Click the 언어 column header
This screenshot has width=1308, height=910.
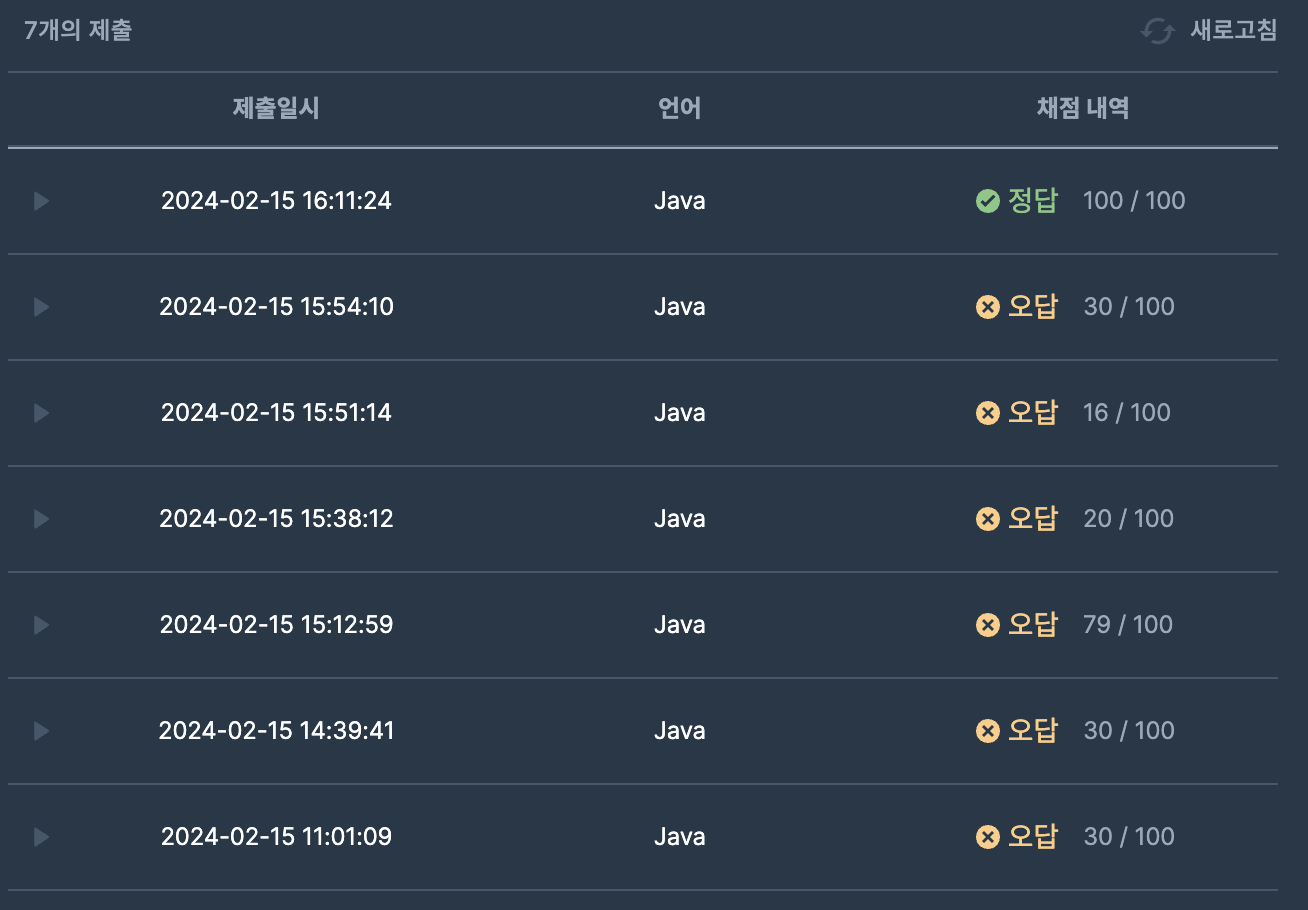tap(680, 109)
